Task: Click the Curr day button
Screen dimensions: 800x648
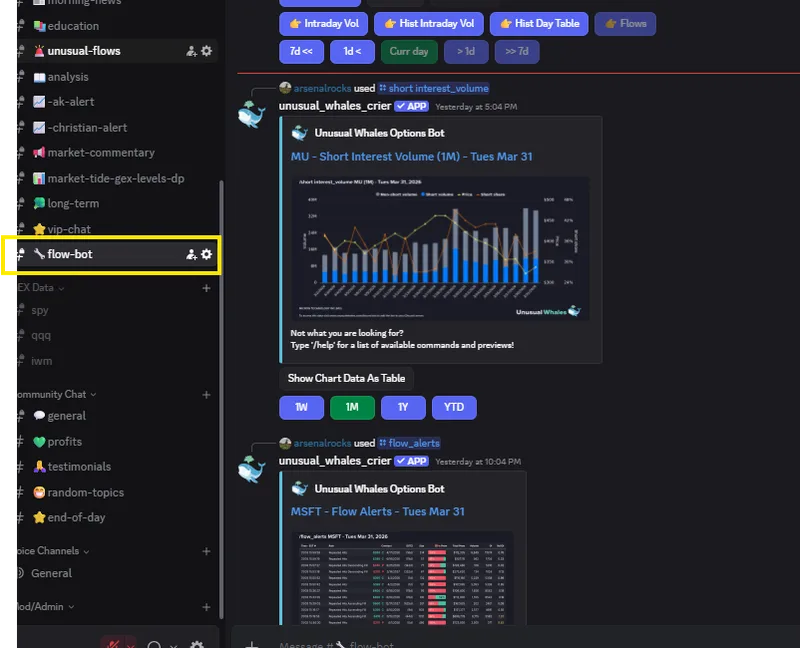Action: (409, 52)
